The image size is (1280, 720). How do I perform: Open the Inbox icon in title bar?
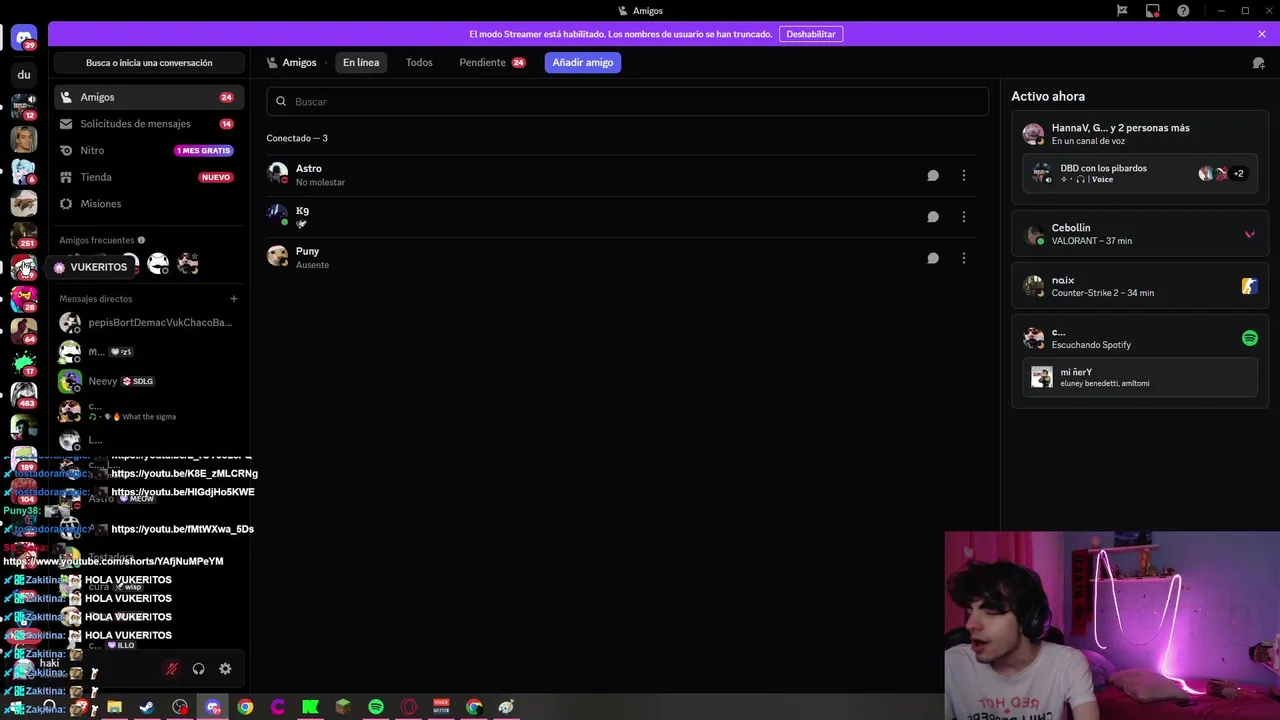(1153, 11)
